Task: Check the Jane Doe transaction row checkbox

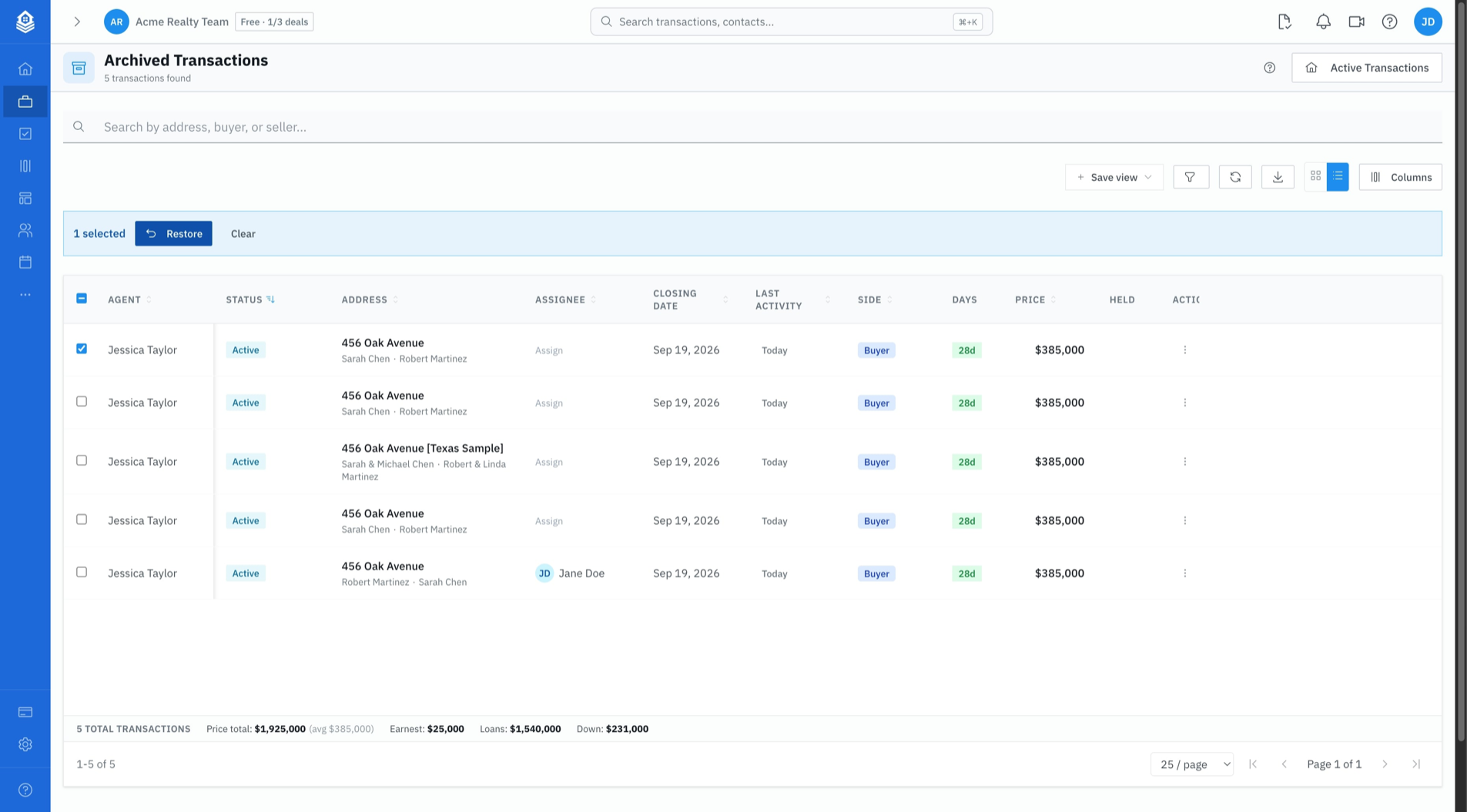Action: (82, 572)
